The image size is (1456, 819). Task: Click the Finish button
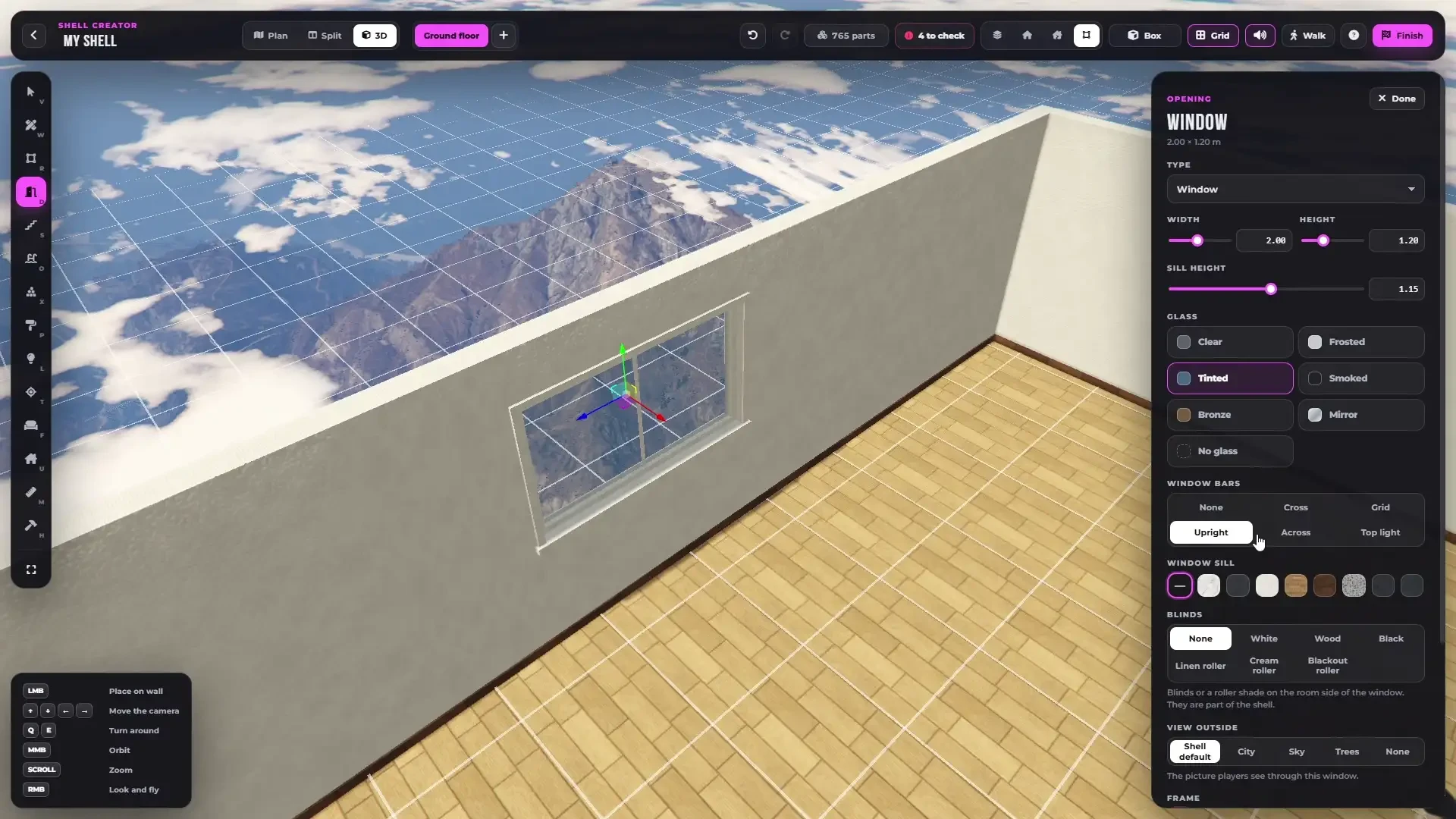coord(1402,36)
